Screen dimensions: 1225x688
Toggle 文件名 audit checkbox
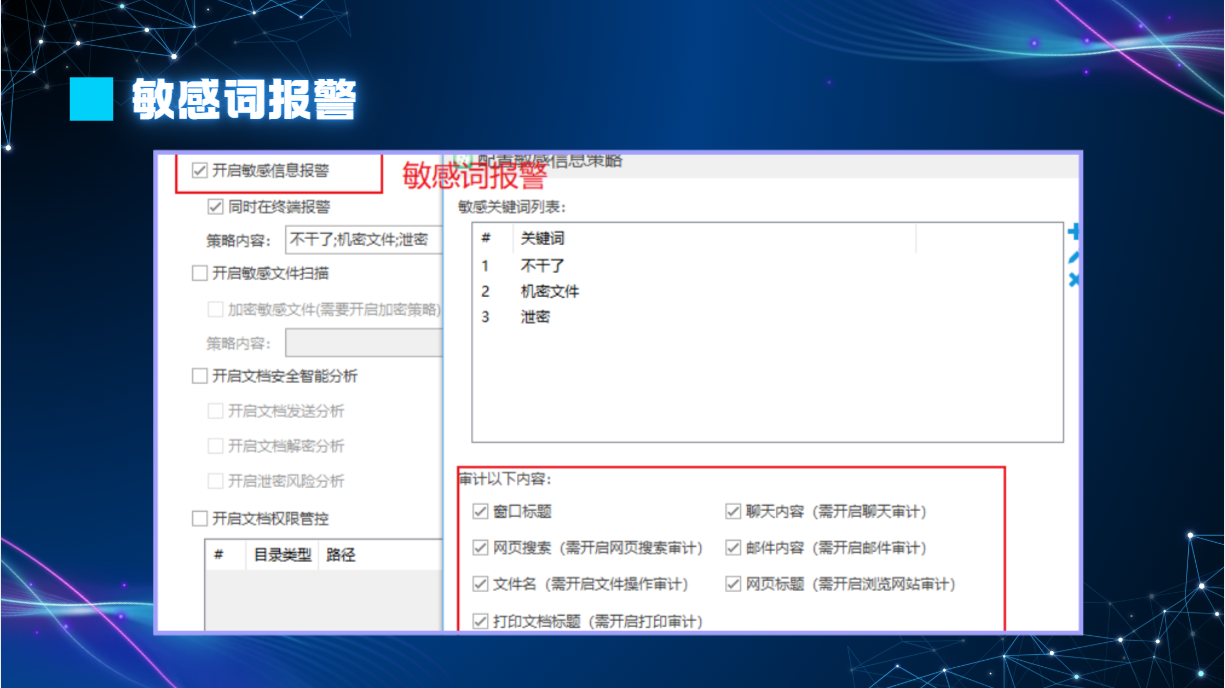pyautogui.click(x=481, y=584)
